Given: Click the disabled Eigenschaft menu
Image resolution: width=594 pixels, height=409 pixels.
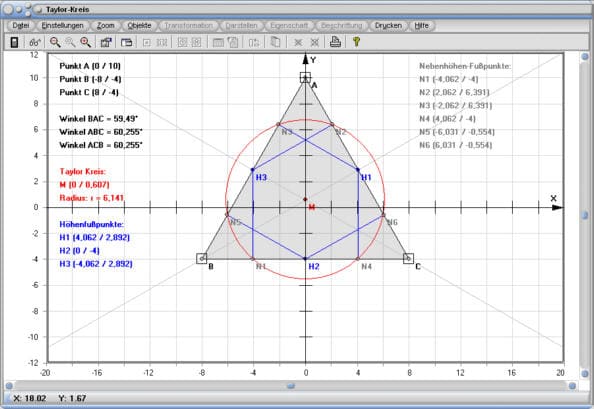Looking at the screenshot, I should pyautogui.click(x=289, y=25).
